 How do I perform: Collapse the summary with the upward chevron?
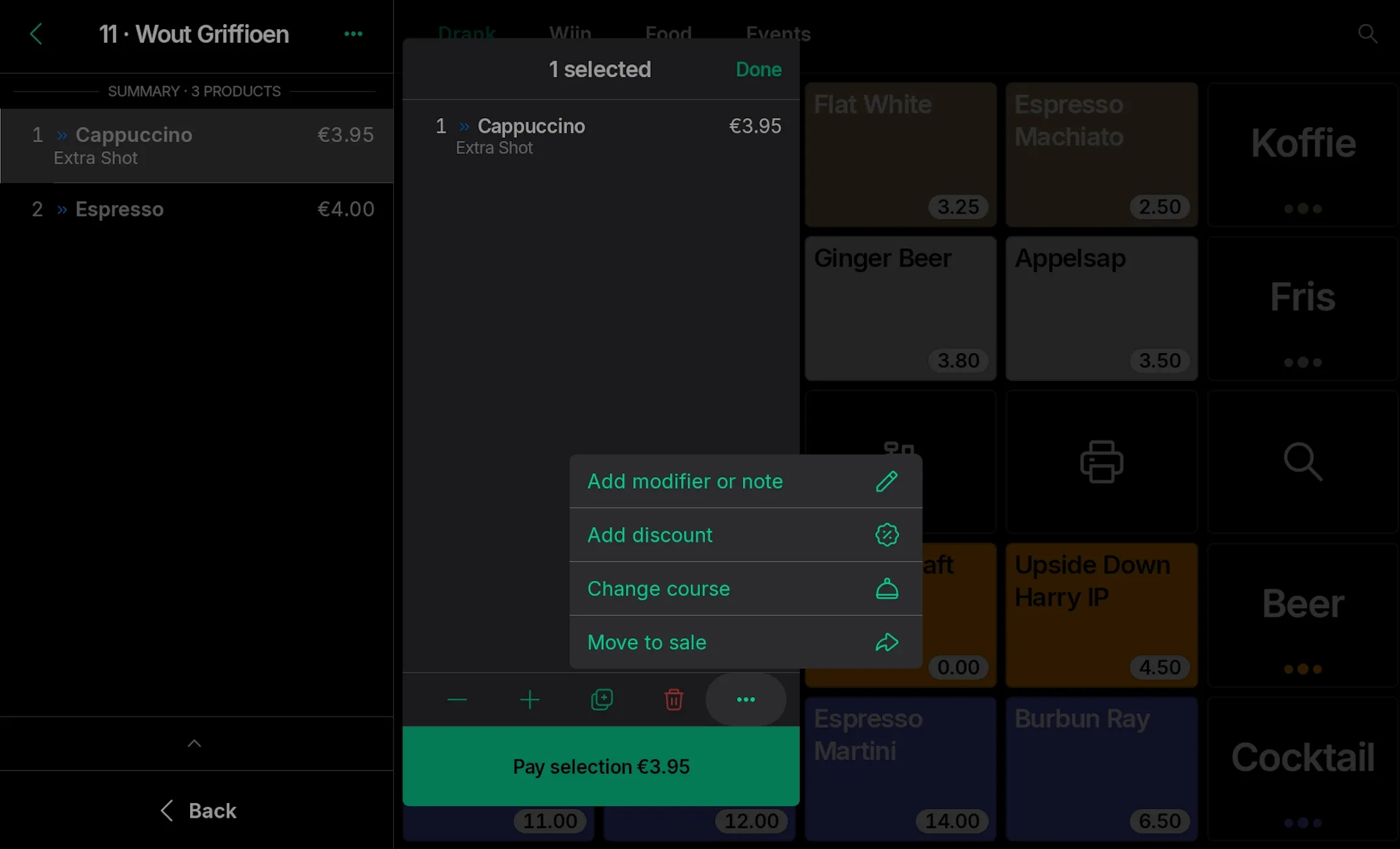pos(194,743)
